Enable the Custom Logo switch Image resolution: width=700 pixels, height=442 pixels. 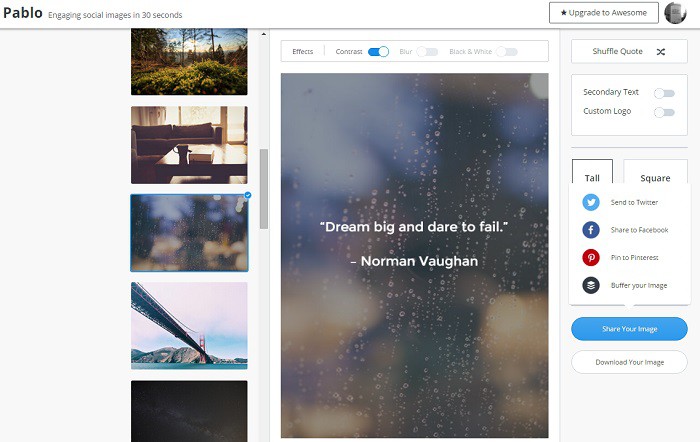pyautogui.click(x=664, y=112)
